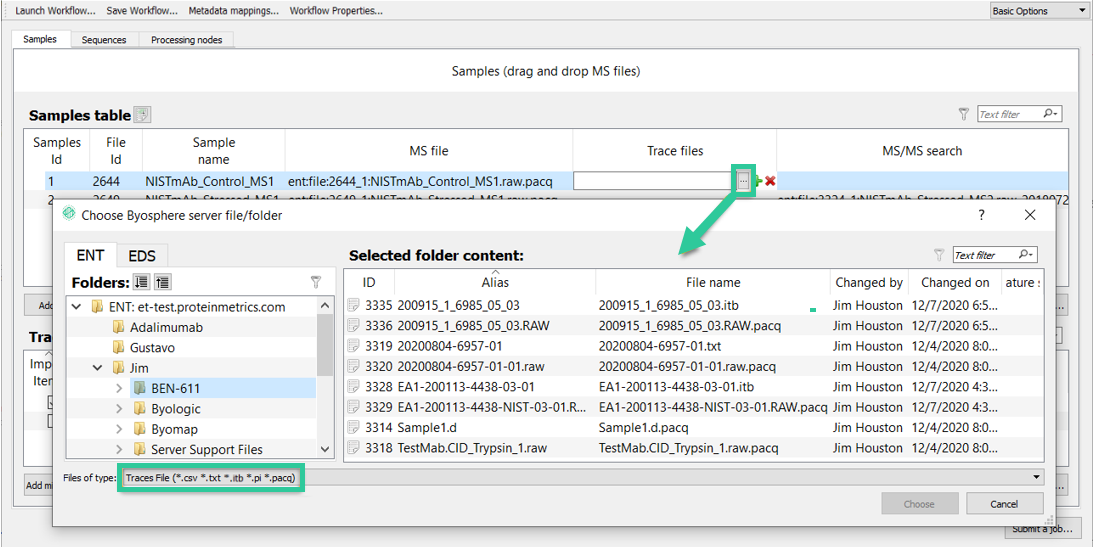This screenshot has width=1094, height=547.
Task: Expand the Server Support Files folder
Action: pyautogui.click(x=119, y=449)
